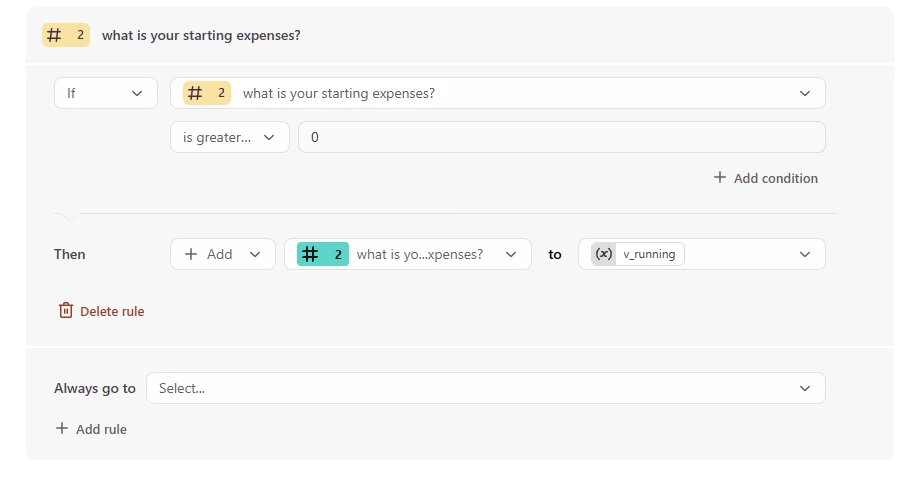Click the plus icon in the Add action dropdown
Image resolution: width=915 pixels, height=479 pixels.
point(191,254)
